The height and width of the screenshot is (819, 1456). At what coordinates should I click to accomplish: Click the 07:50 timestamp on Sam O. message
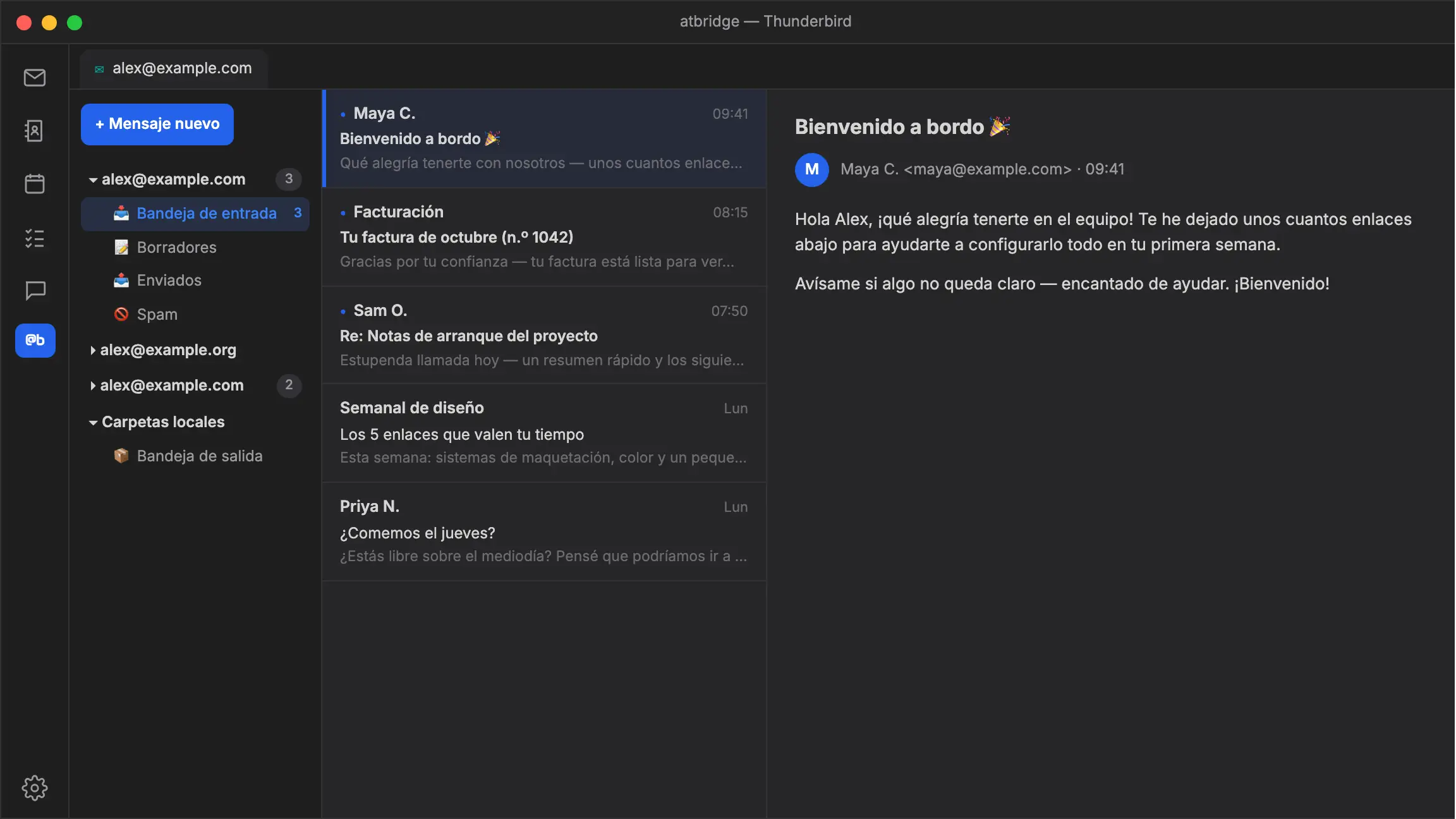[729, 311]
